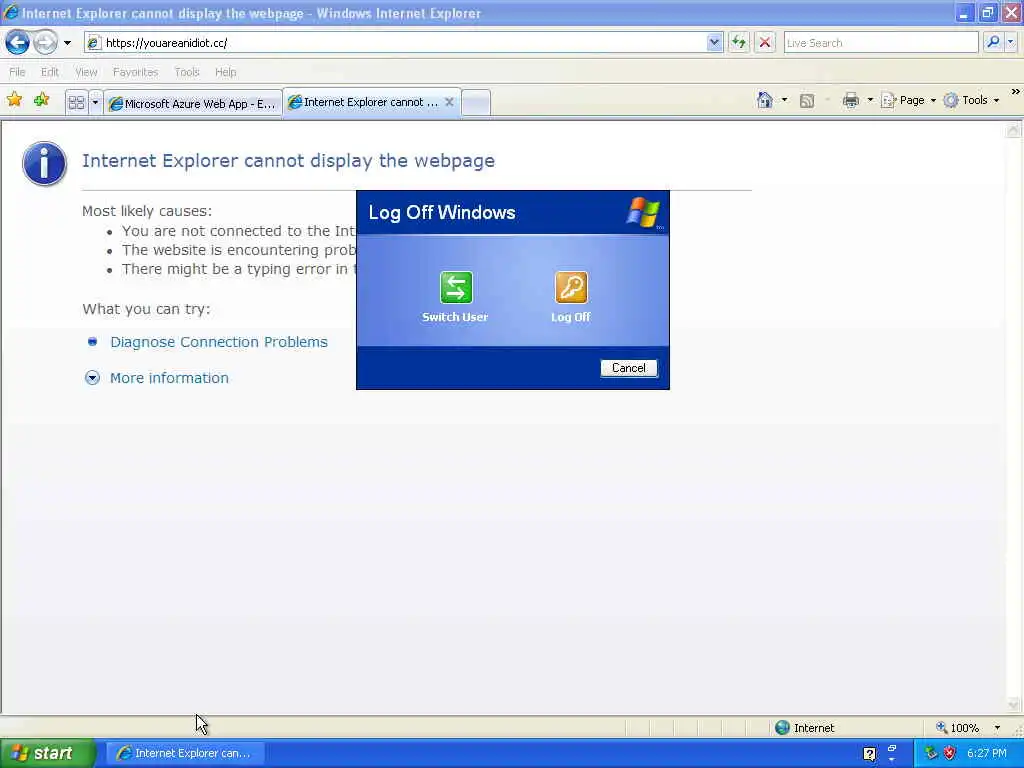The width and height of the screenshot is (1024, 768).
Task: Click the Live Search input box
Action: (x=880, y=43)
